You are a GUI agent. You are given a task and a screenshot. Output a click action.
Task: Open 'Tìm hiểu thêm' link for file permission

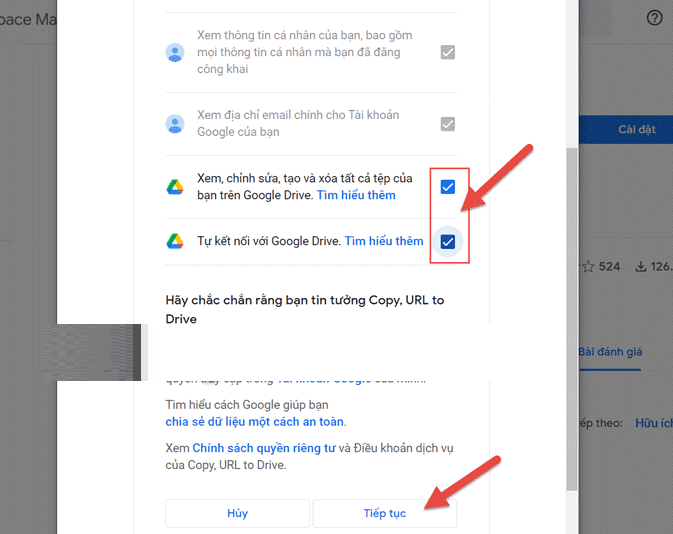coord(356,195)
